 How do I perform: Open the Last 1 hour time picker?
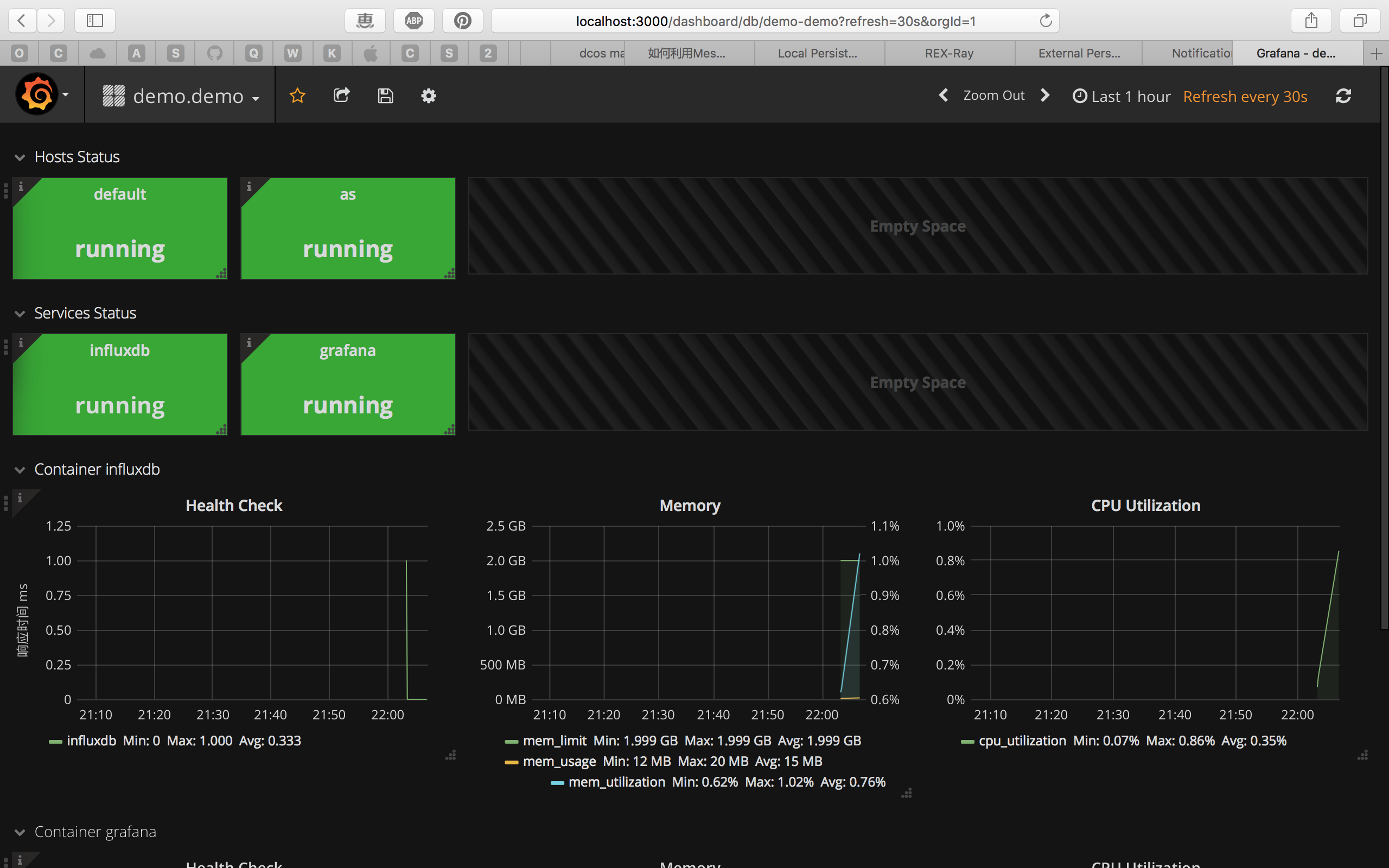tap(1122, 96)
